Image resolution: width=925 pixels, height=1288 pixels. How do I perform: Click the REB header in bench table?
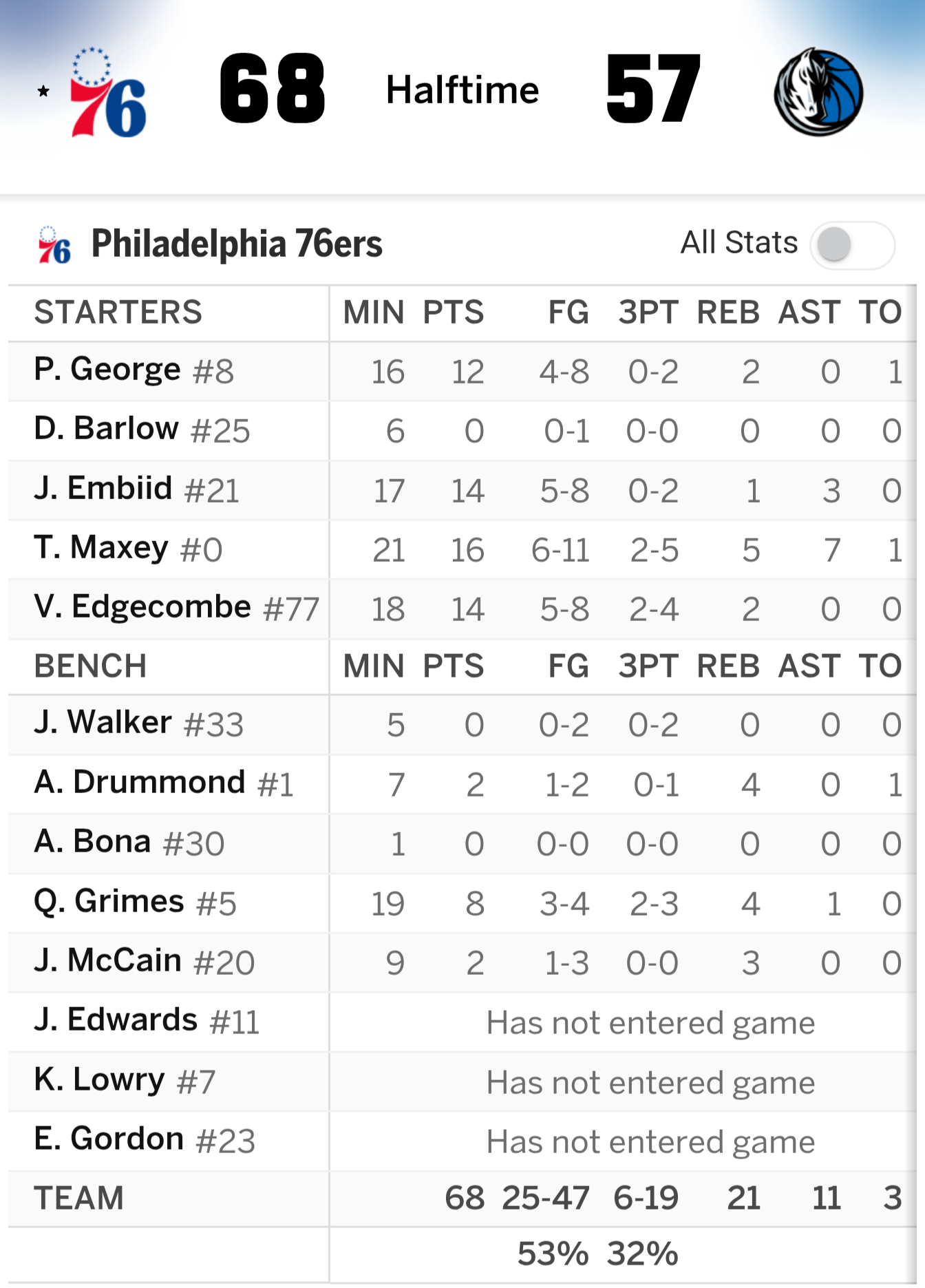point(727,666)
